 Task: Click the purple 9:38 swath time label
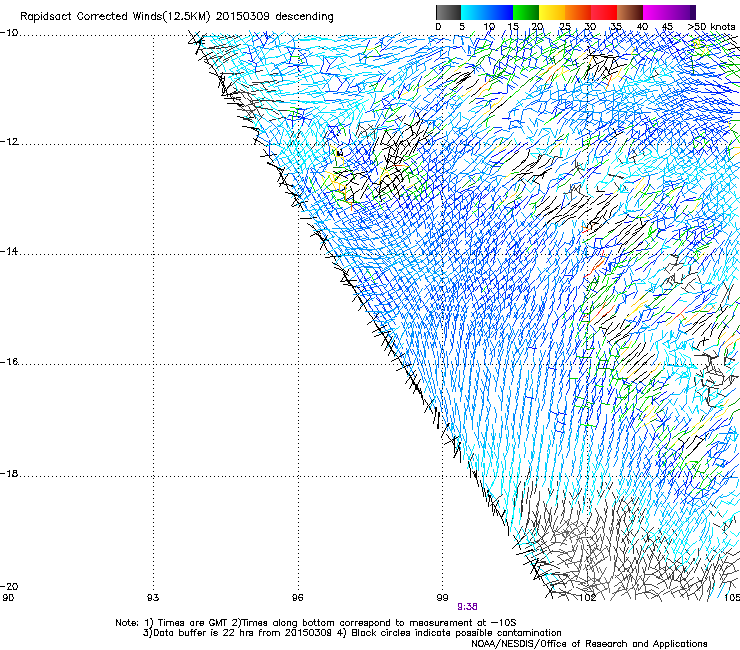coord(467,607)
